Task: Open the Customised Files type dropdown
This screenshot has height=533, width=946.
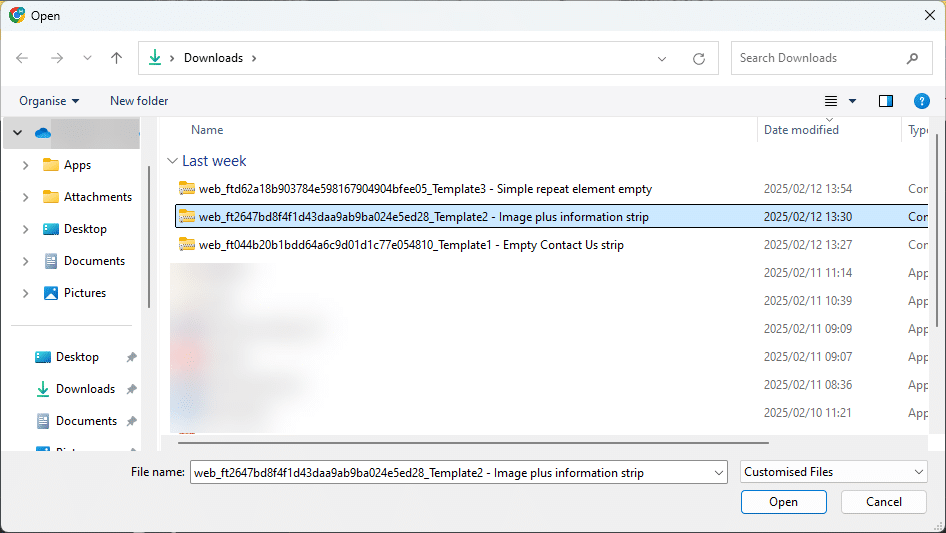Action: pyautogui.click(x=834, y=472)
